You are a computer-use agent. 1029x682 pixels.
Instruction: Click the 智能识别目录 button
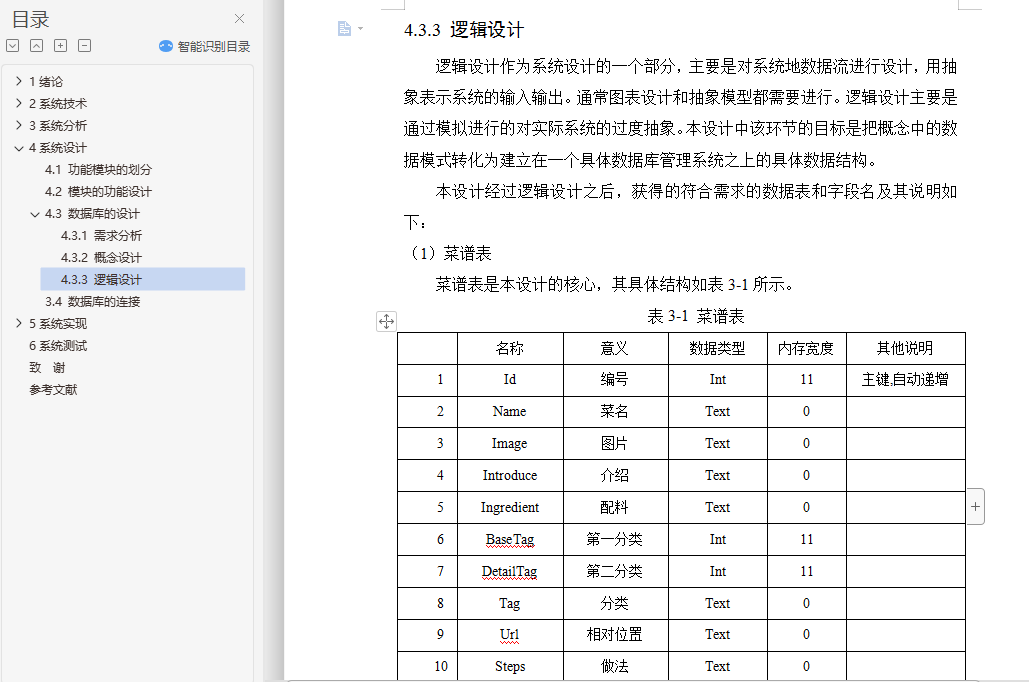(x=204, y=46)
